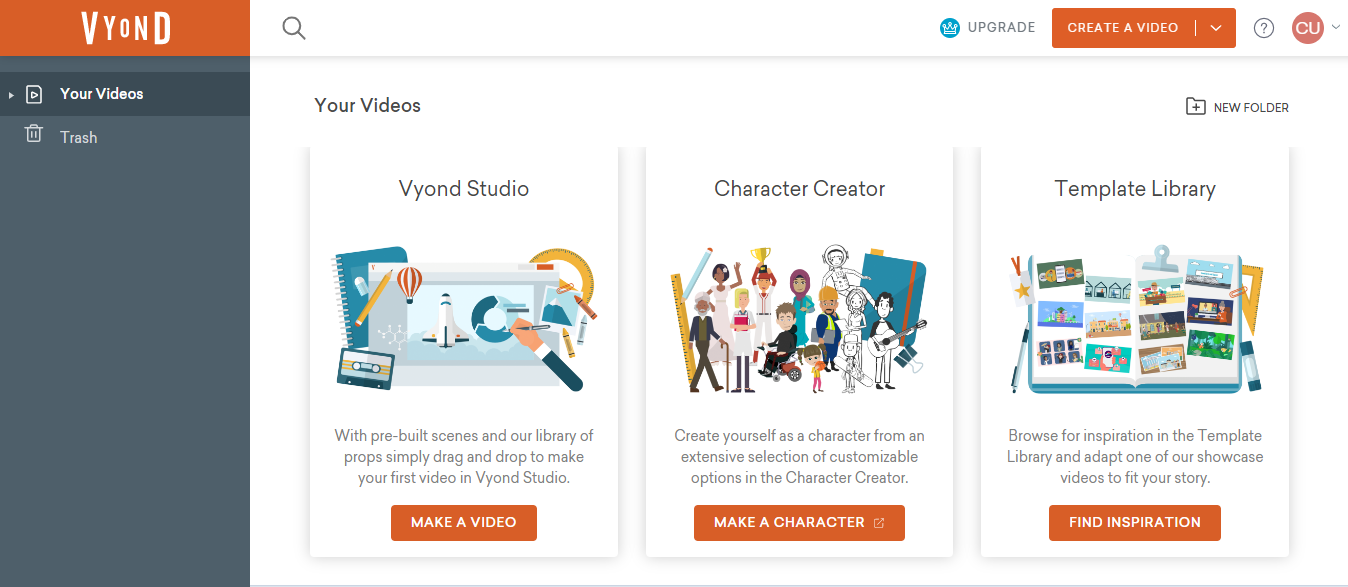The image size is (1348, 587).
Task: Click the Vyond Studio card title
Action: [x=464, y=188]
